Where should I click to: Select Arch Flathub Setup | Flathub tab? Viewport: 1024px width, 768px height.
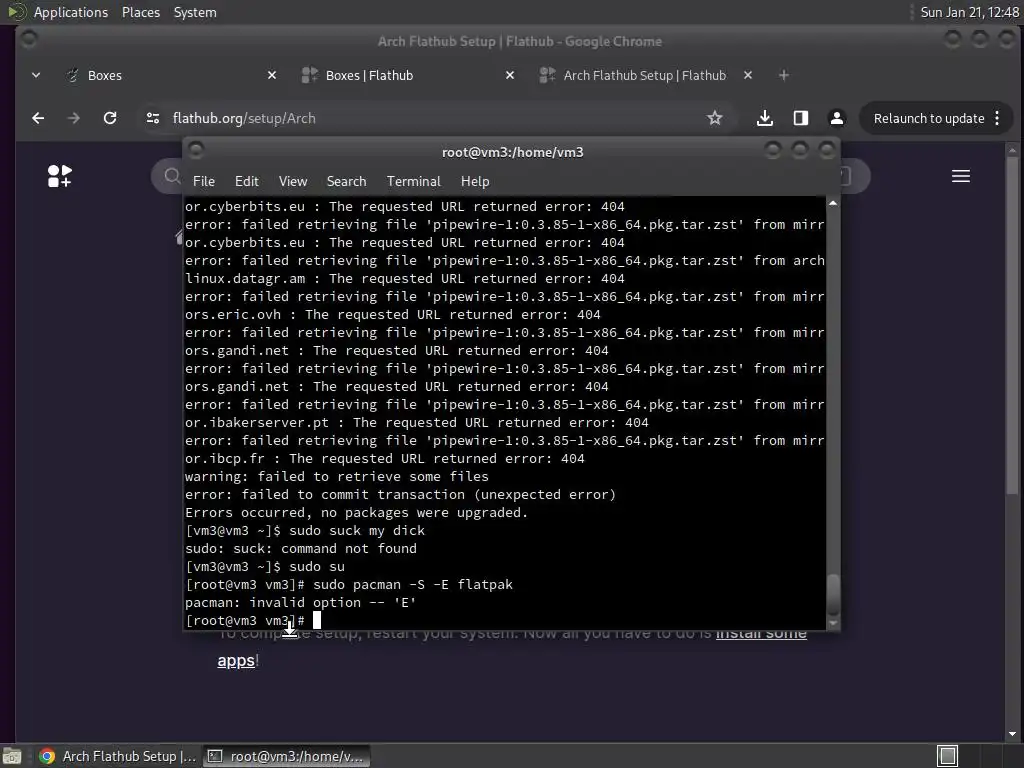click(646, 75)
